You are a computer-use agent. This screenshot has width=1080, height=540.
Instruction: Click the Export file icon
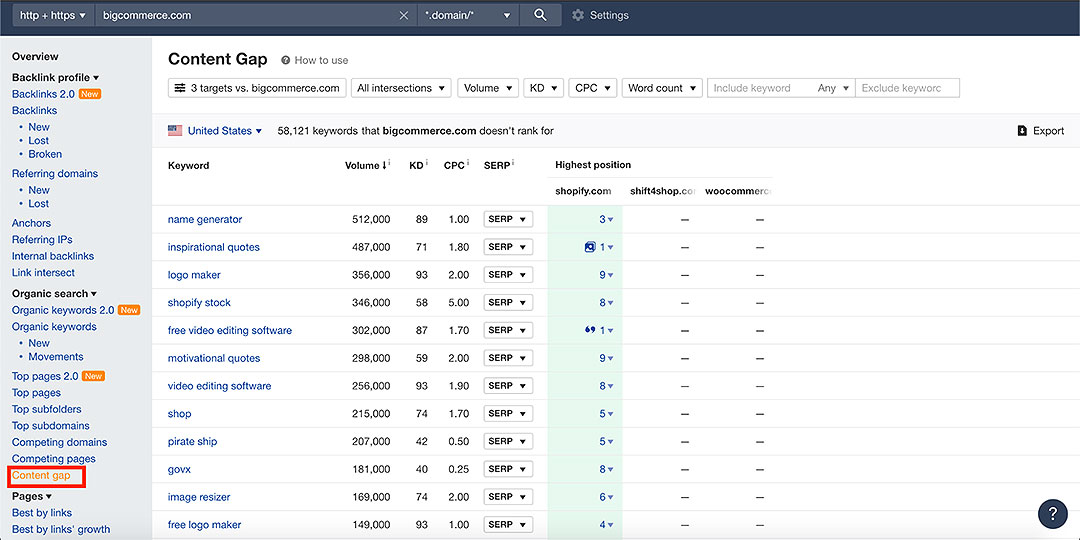pyautogui.click(x=1022, y=131)
